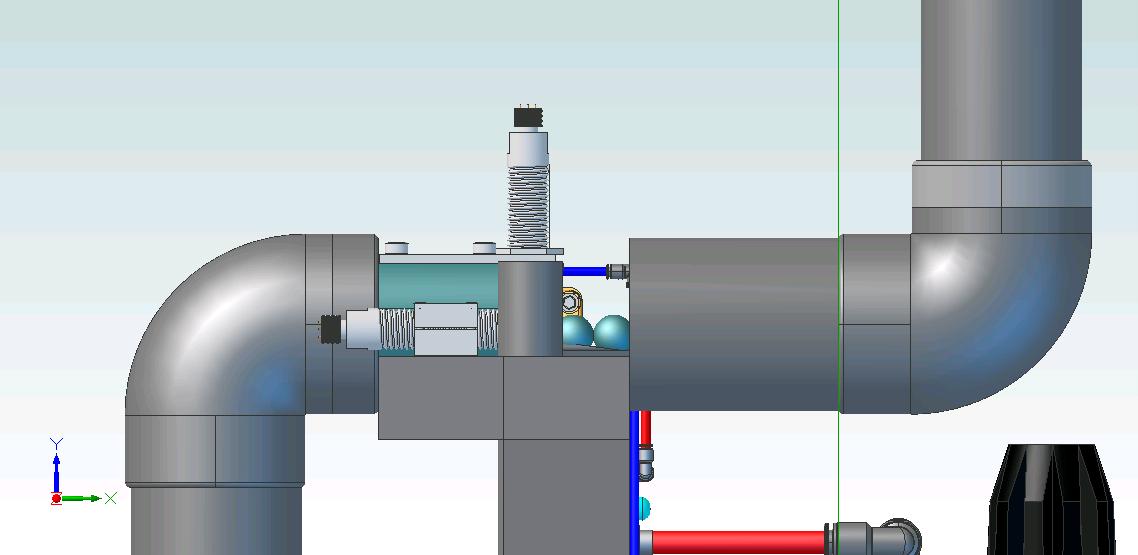Click the vertical spring actuator coil

[x=528, y=206]
